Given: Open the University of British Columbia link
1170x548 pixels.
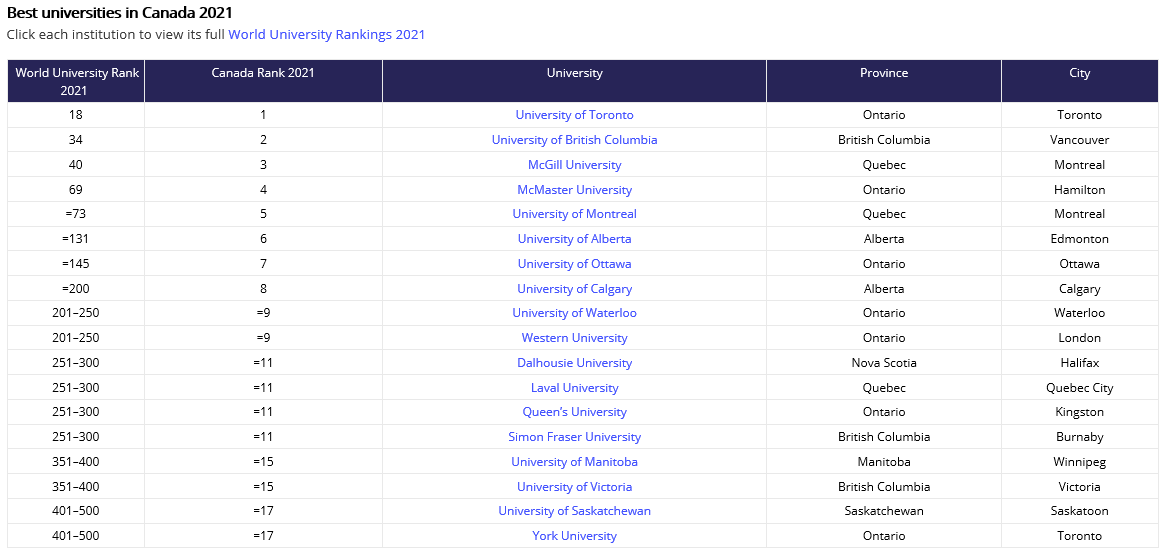Looking at the screenshot, I should pyautogui.click(x=575, y=140).
